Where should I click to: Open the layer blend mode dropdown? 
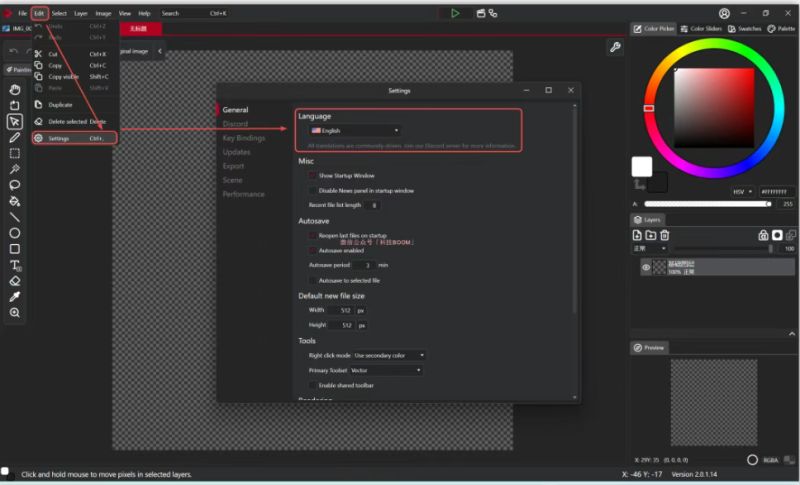tap(649, 248)
